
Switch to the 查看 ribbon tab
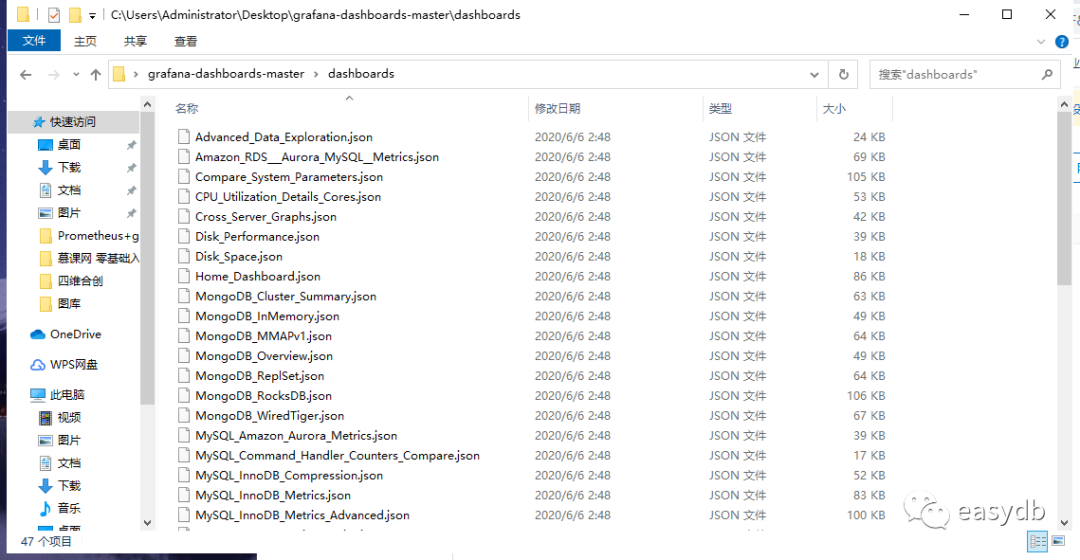click(x=185, y=41)
